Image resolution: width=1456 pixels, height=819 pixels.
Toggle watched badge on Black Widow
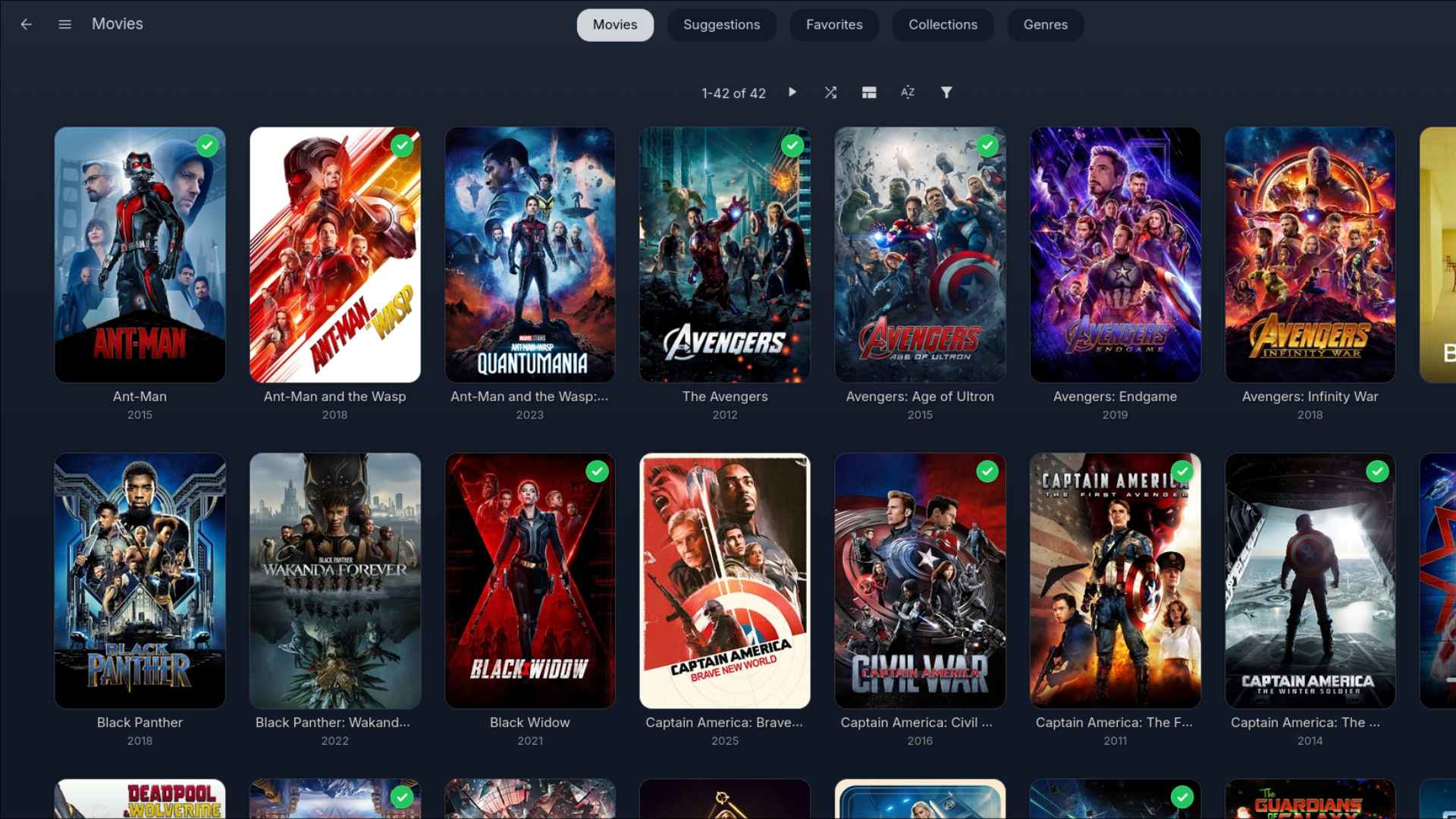pos(598,472)
